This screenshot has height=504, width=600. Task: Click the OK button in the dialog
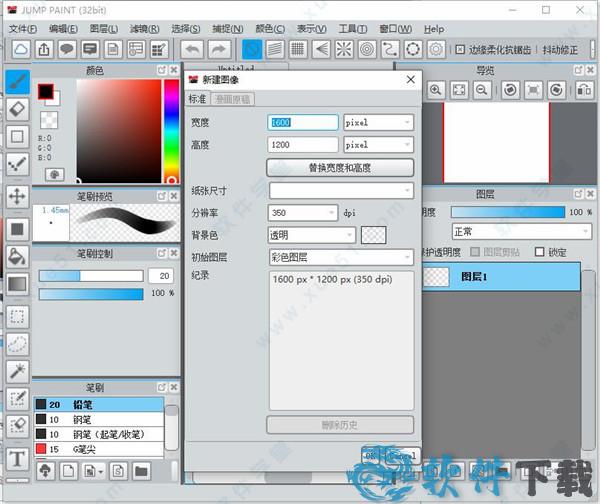369,453
